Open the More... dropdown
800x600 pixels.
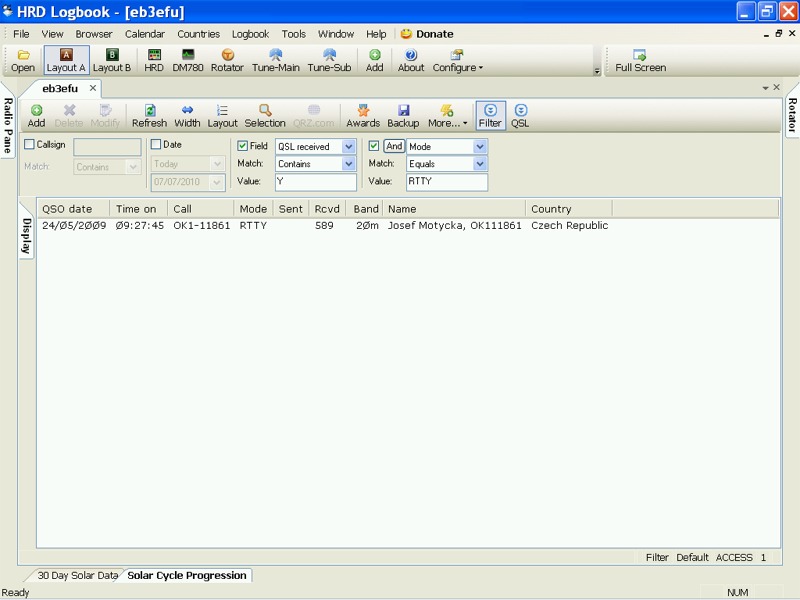coord(447,116)
